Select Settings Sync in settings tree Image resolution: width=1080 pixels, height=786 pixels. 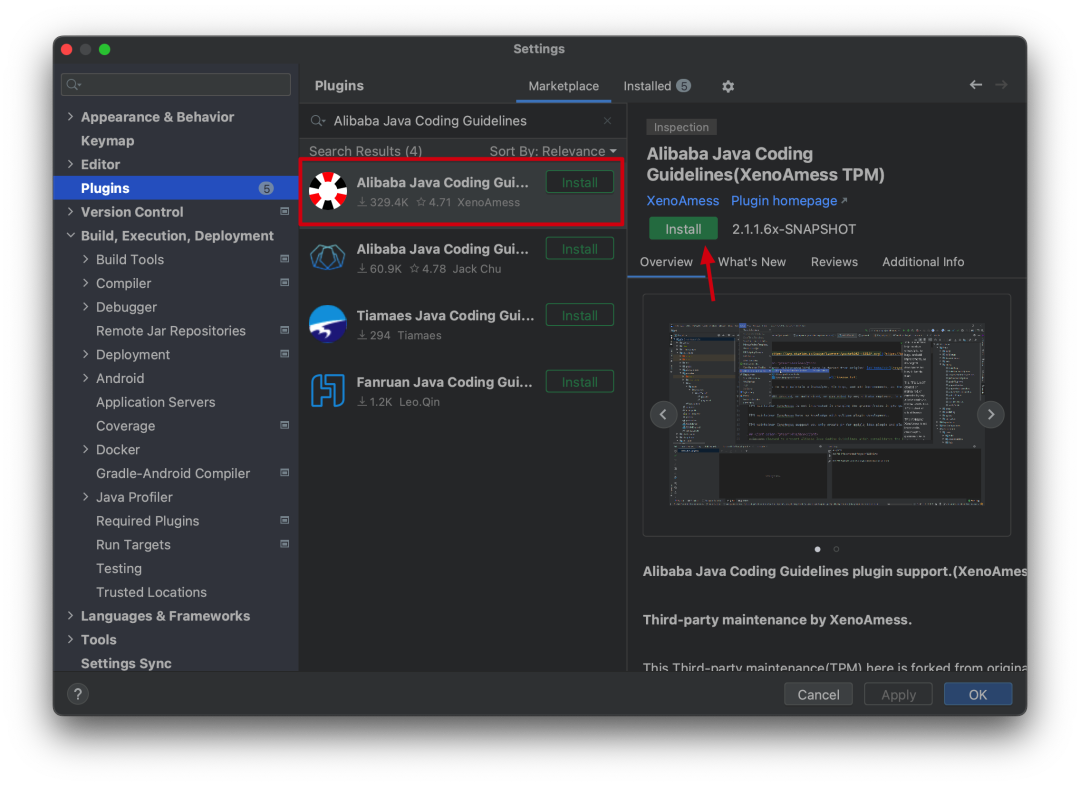pos(126,663)
